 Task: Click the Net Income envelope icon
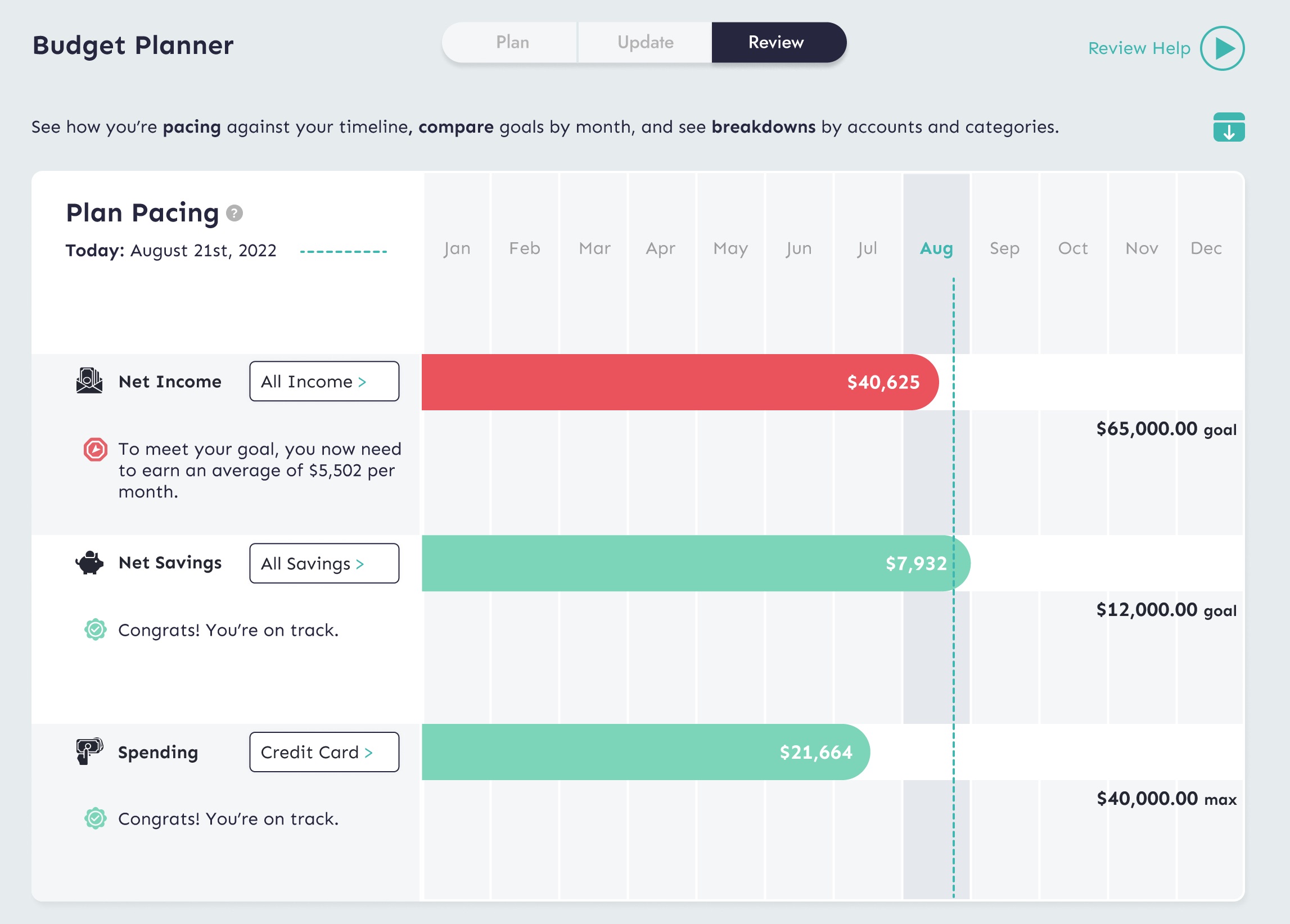click(x=89, y=381)
